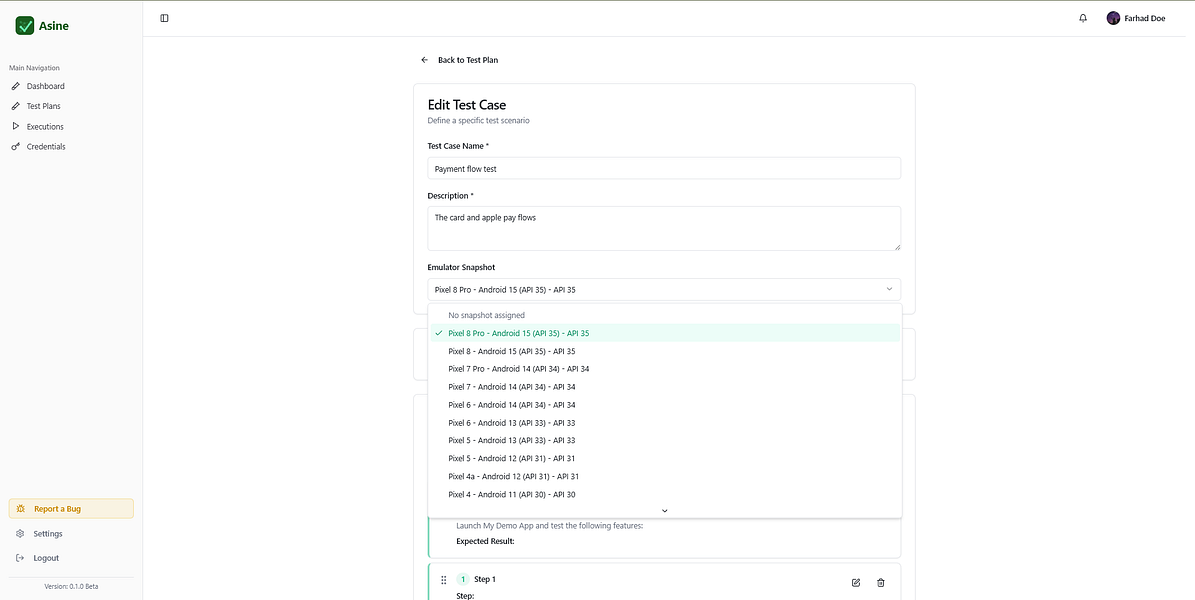Image resolution: width=1195 pixels, height=600 pixels.
Task: Click the Test Case Name field
Action: [x=664, y=168]
